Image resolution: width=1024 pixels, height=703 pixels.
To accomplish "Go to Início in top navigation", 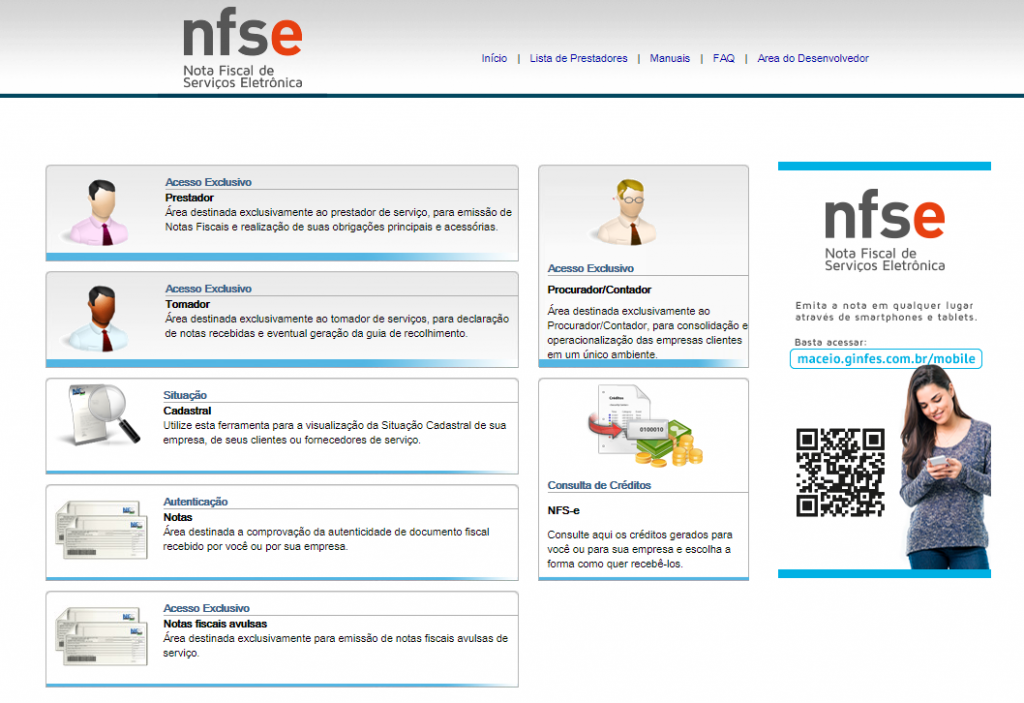I will (x=494, y=59).
